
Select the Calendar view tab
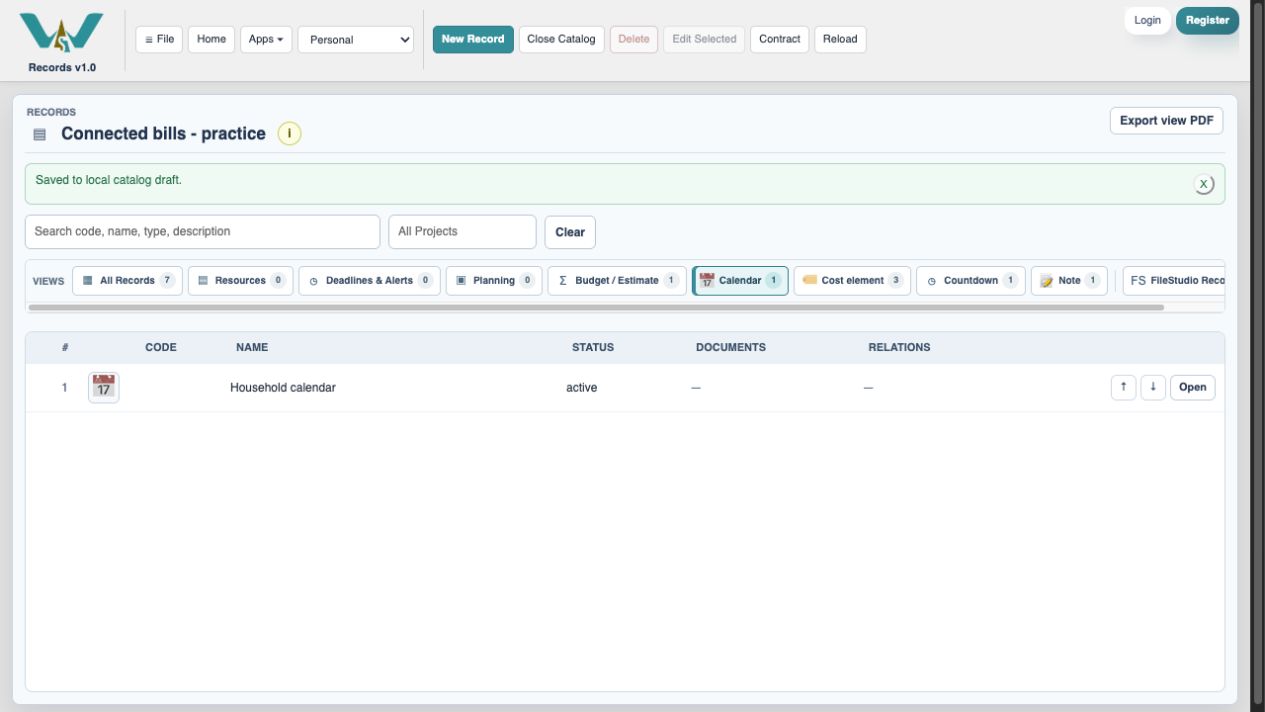pyautogui.click(x=740, y=281)
